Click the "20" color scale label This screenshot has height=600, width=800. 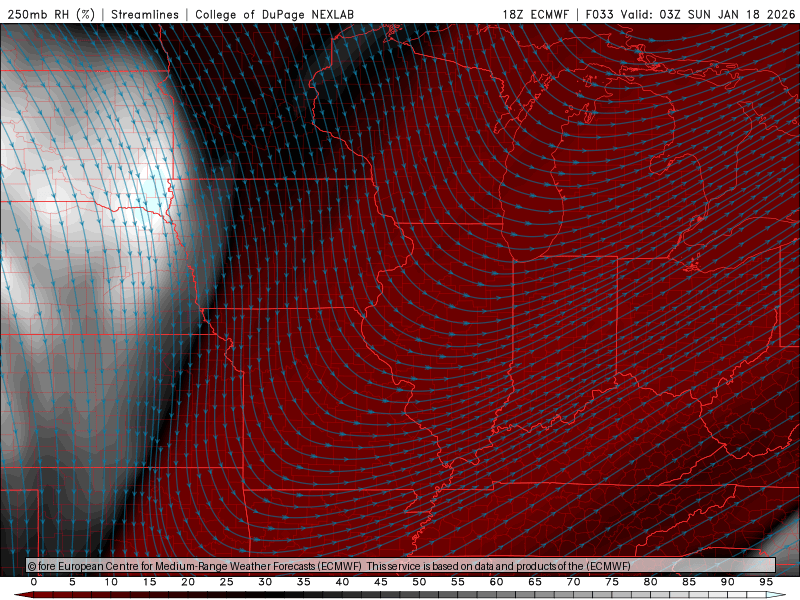click(188, 582)
